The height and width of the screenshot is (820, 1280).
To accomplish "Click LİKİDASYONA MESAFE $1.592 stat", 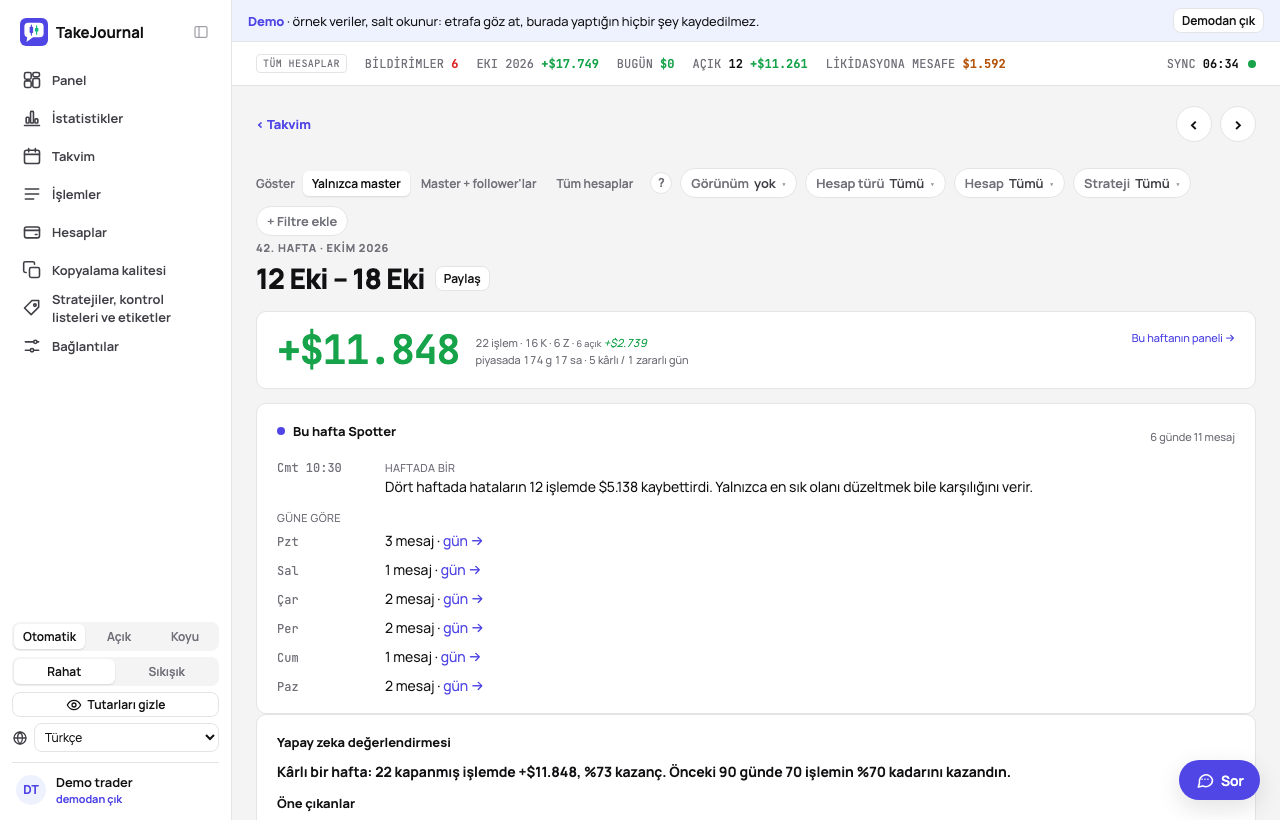I will tap(916, 64).
